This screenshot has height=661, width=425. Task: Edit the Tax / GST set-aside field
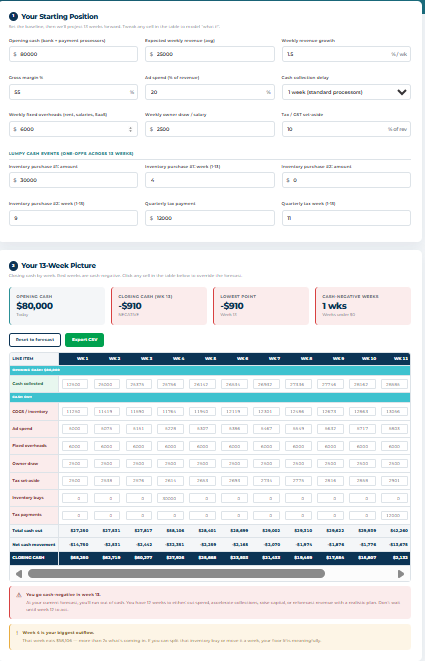click(346, 129)
